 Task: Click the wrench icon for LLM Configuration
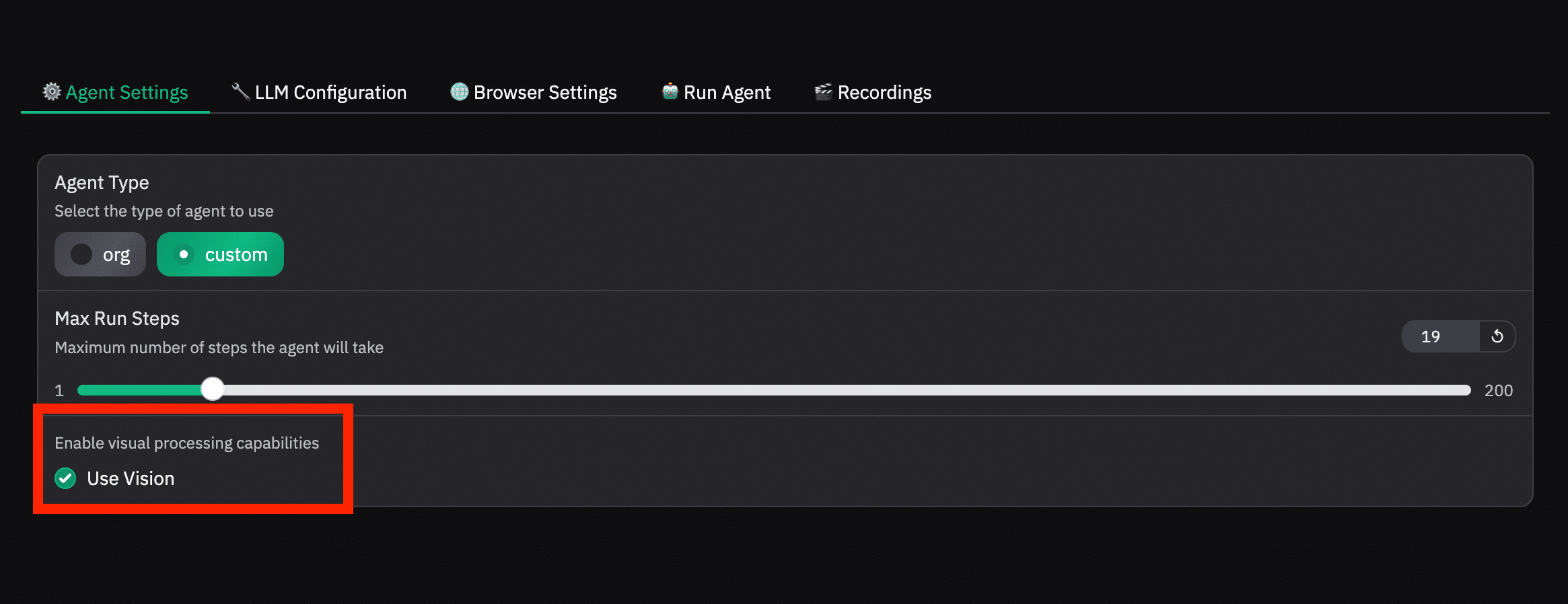pos(240,91)
